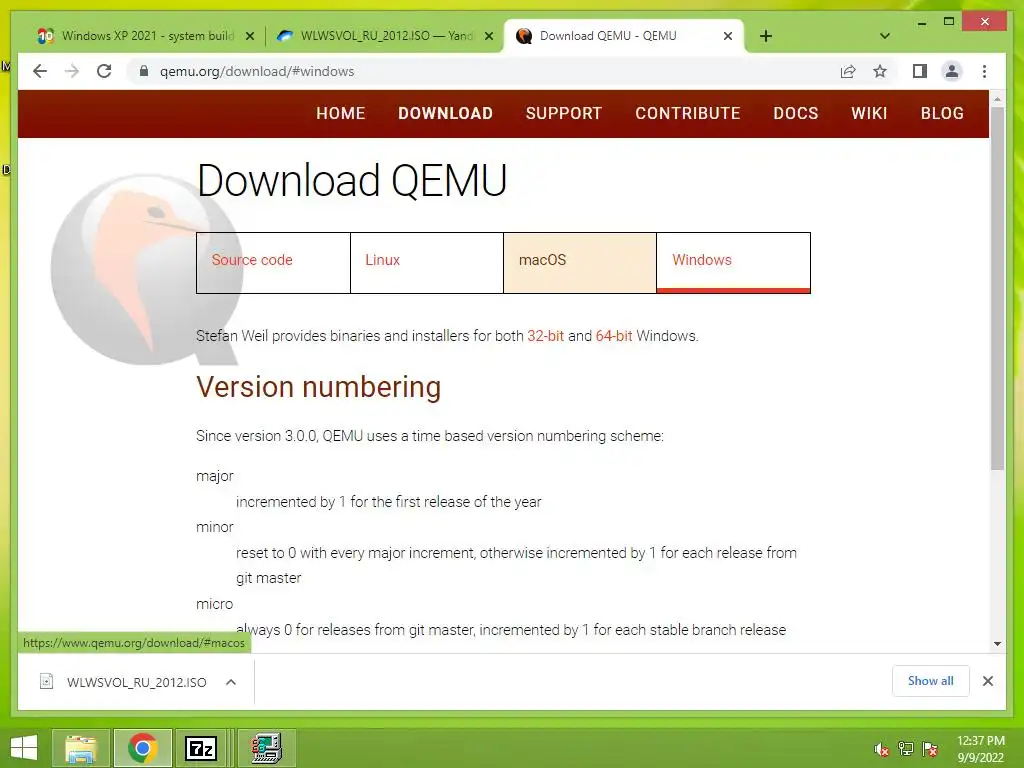Expand the download item options chevron

coord(231,682)
